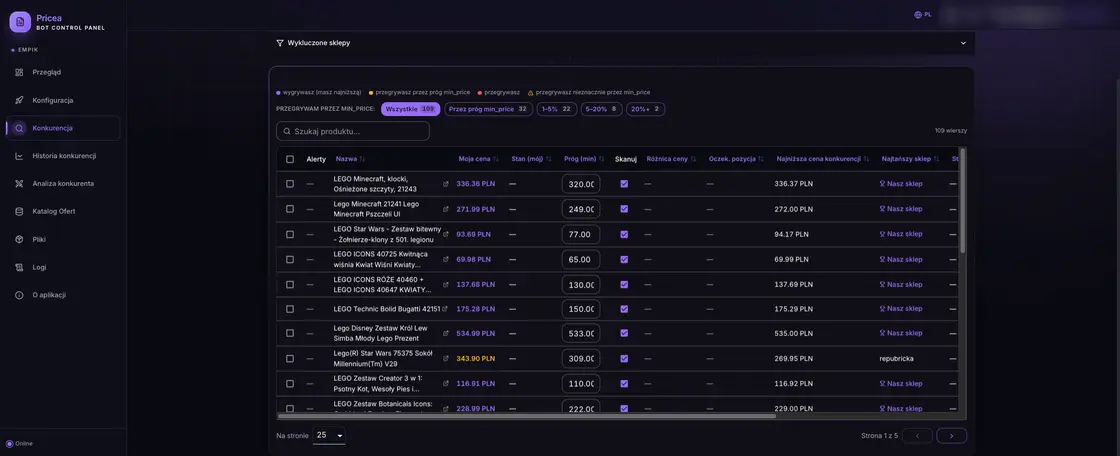This screenshot has height=456, width=1120.
Task: Click sort icon on Nazwa column
Action: coord(362,159)
